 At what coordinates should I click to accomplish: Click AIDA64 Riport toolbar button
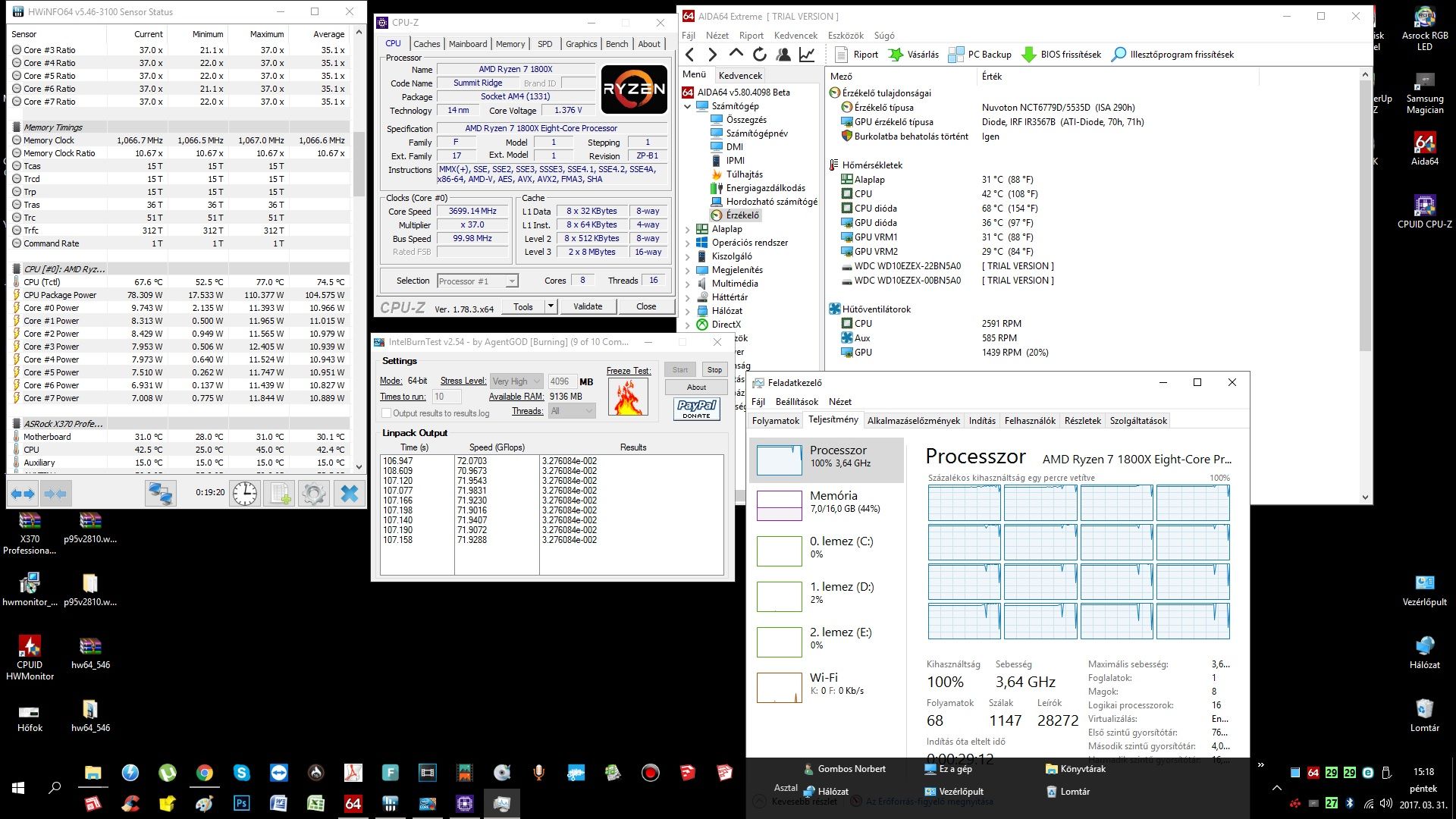[x=856, y=55]
